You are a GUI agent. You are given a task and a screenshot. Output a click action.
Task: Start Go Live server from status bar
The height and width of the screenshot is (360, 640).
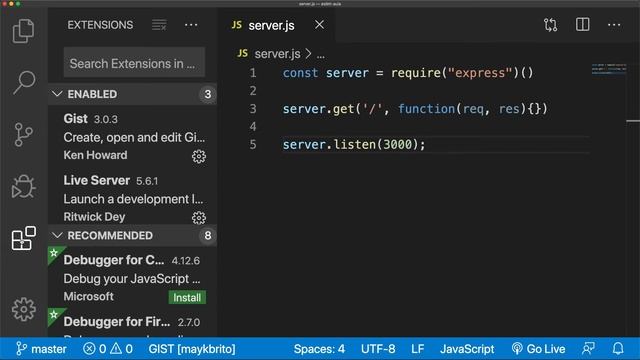click(x=538, y=349)
